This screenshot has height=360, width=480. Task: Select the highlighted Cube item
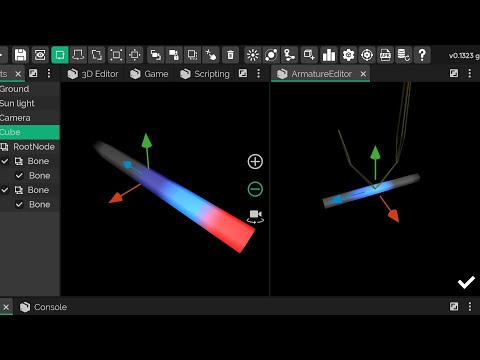[x=30, y=132]
